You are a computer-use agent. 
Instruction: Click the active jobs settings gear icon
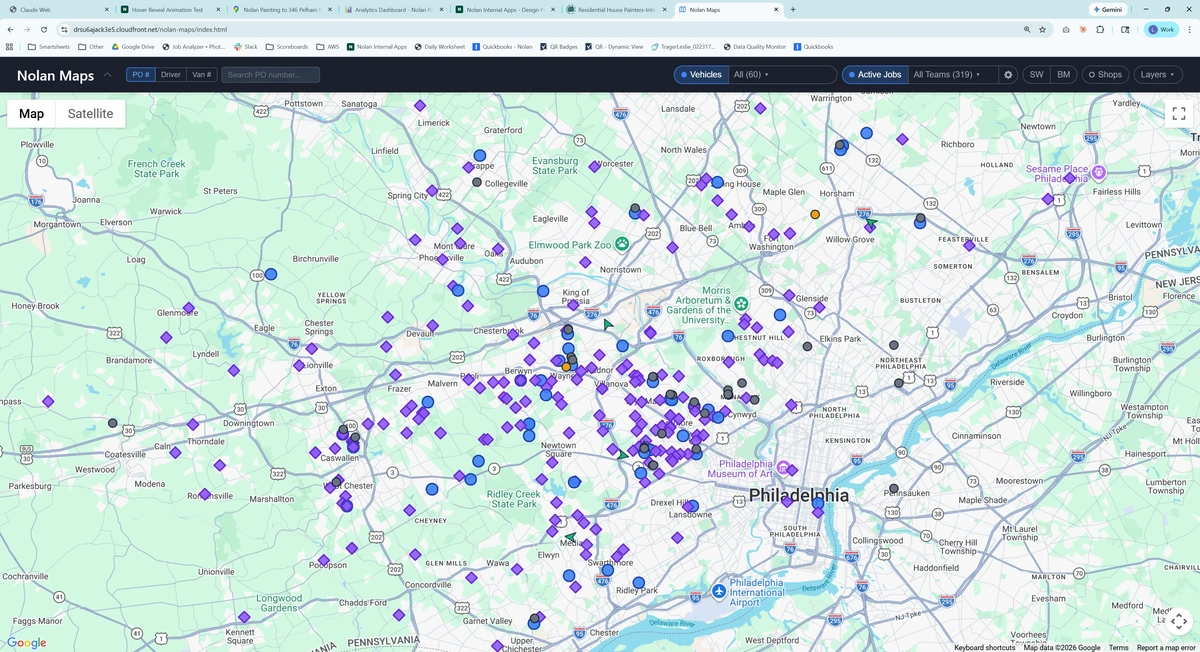click(x=1008, y=75)
